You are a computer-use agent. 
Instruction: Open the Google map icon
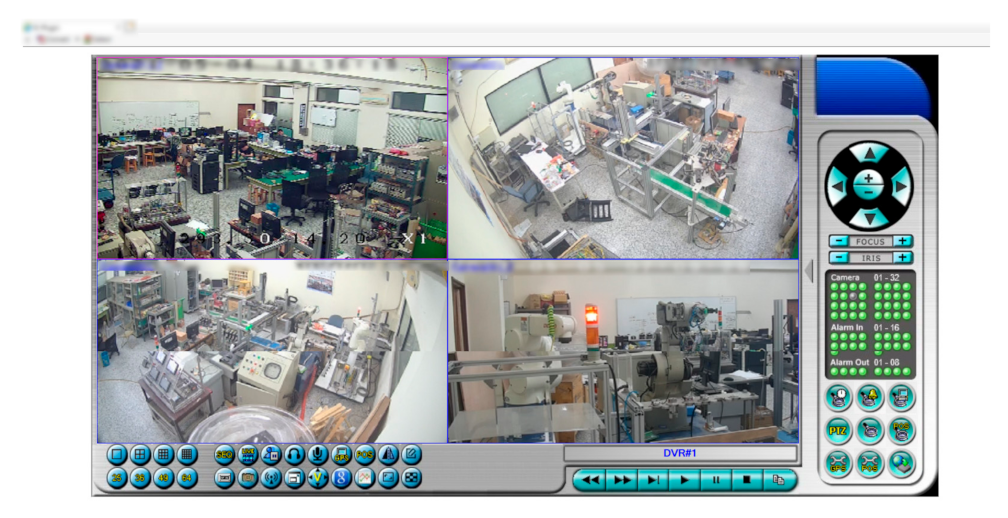341,478
